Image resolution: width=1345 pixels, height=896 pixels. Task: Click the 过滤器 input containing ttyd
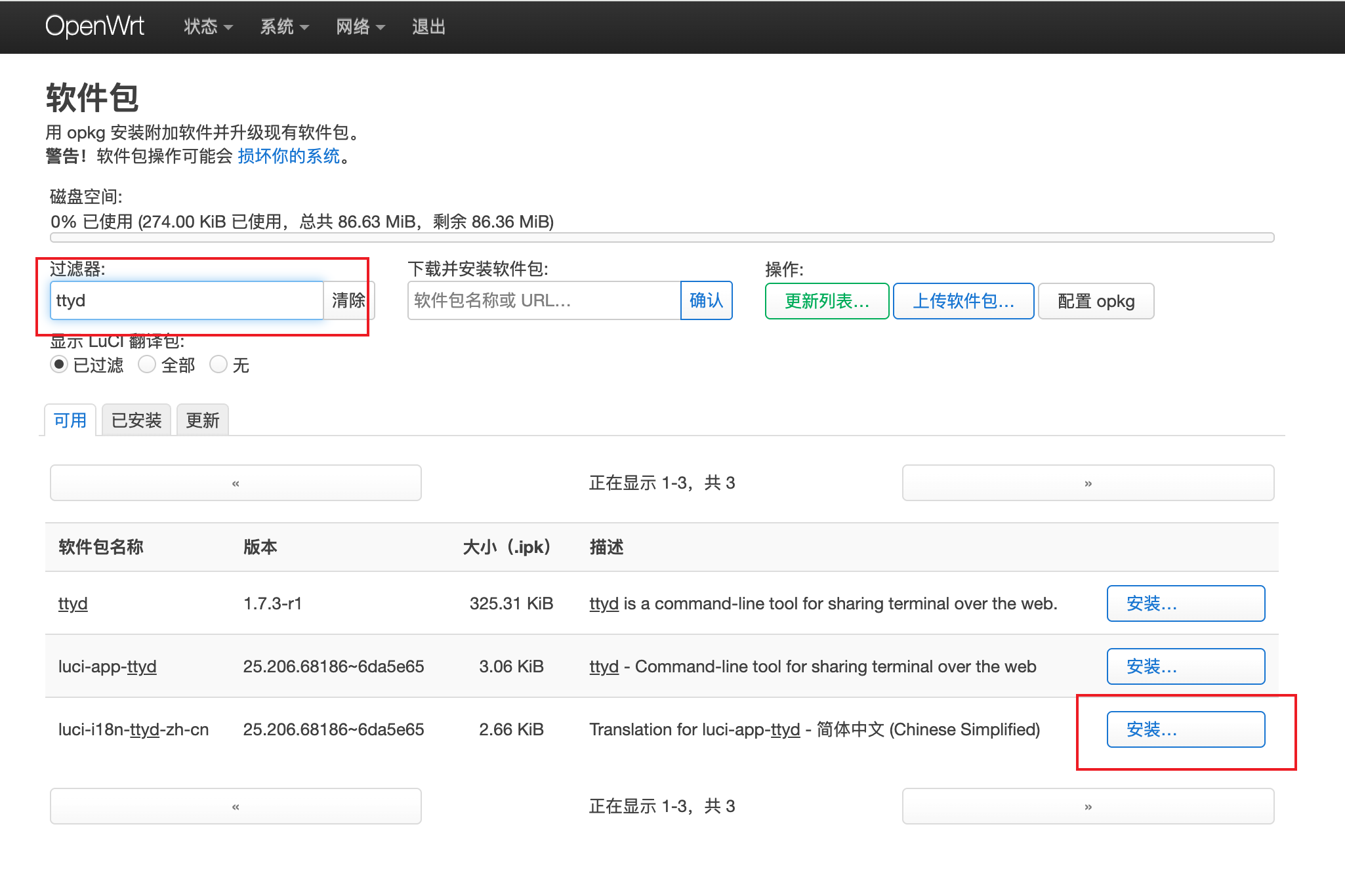187,300
